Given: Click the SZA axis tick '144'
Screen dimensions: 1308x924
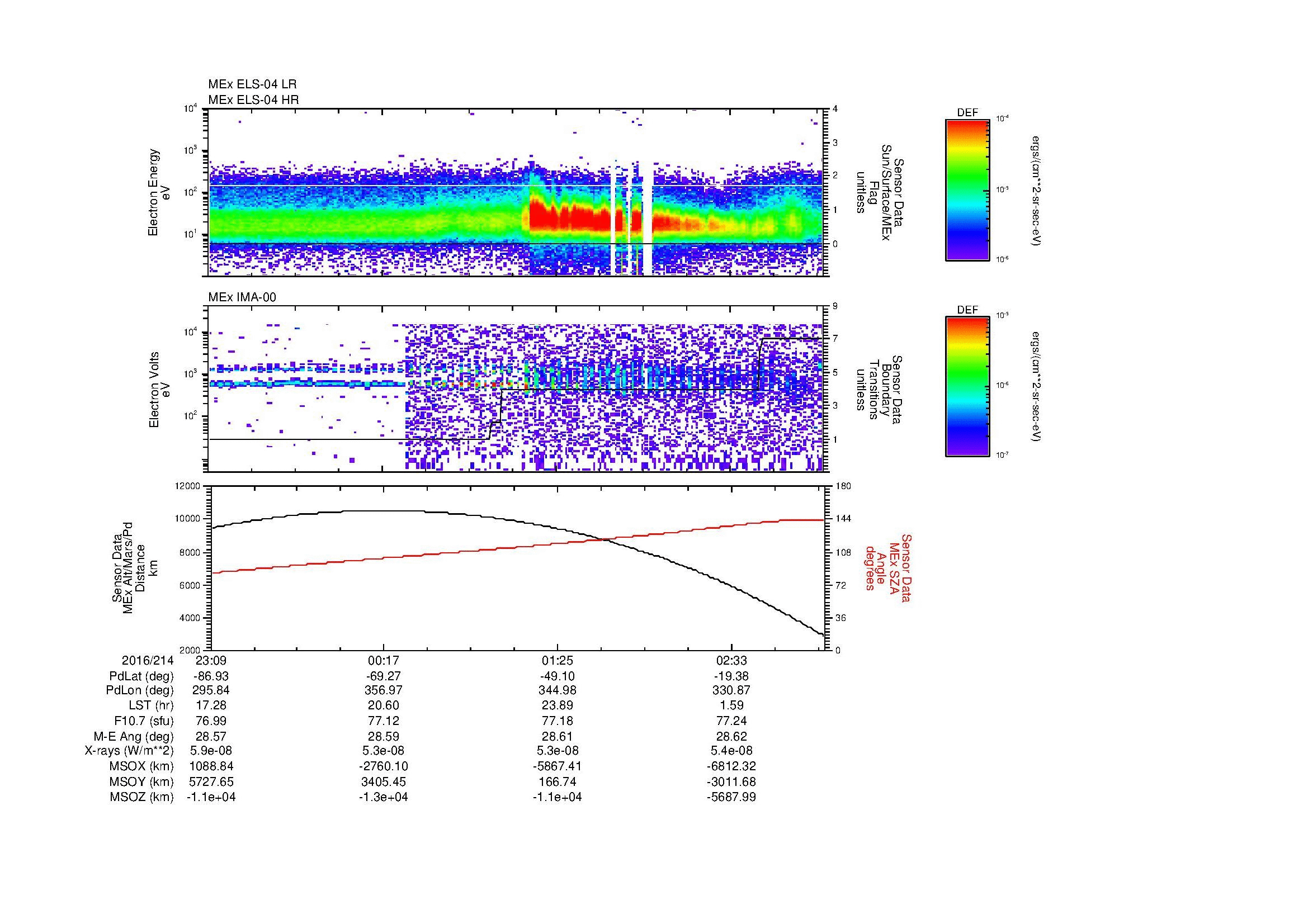Looking at the screenshot, I should coord(844,519).
